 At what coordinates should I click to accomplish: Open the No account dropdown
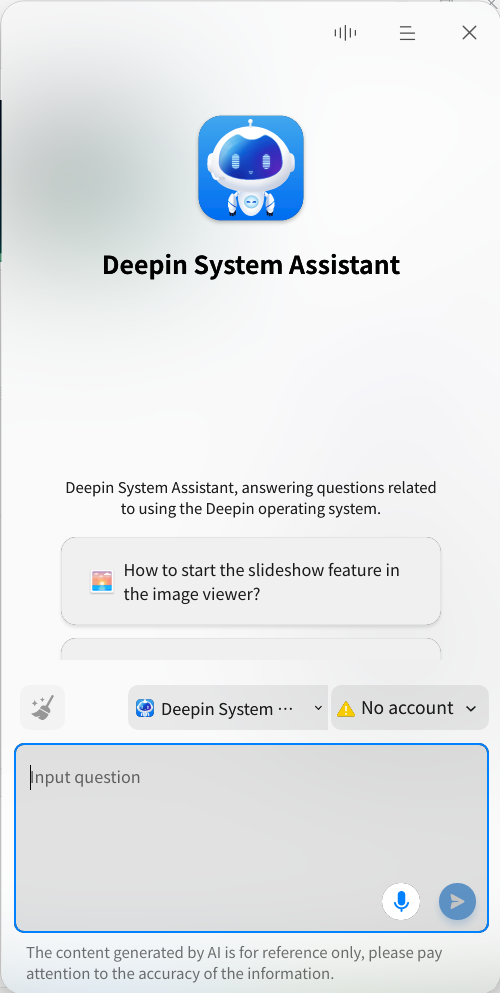pyautogui.click(x=409, y=707)
